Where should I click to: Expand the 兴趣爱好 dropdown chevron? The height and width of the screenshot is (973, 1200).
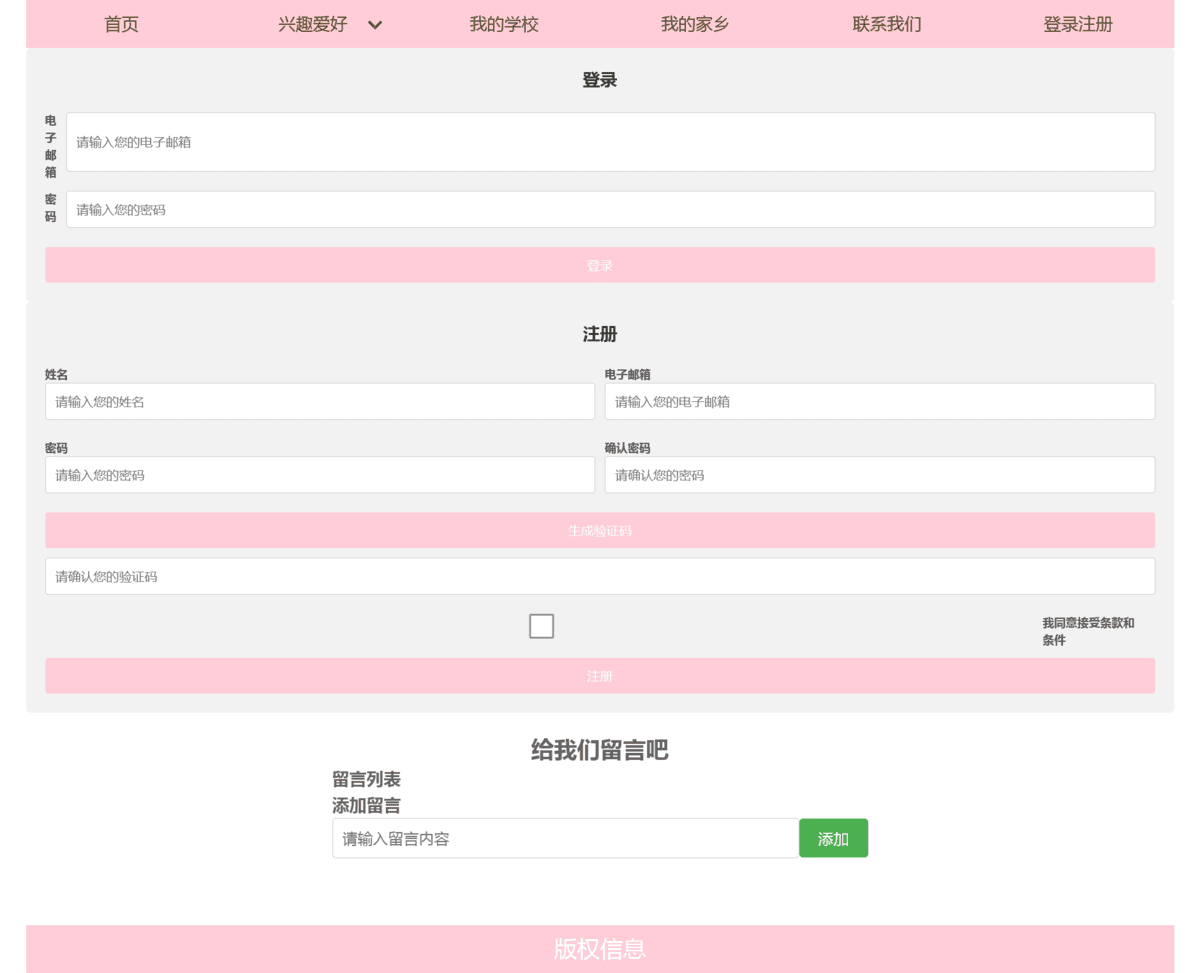click(x=375, y=25)
